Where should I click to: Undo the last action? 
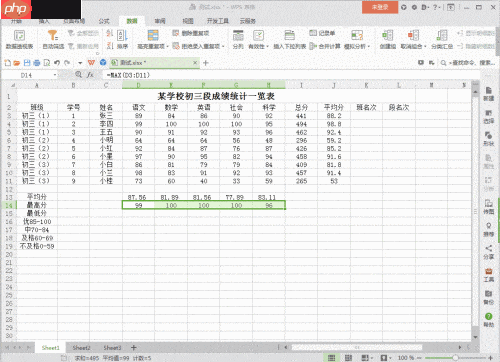point(57,63)
